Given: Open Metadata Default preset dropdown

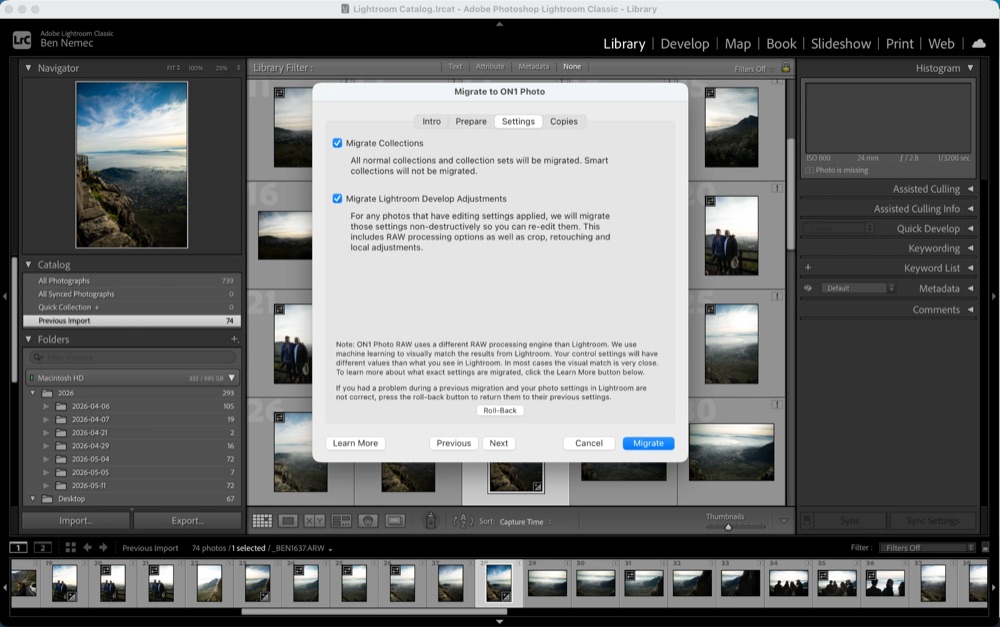Looking at the screenshot, I should pyautogui.click(x=858, y=288).
